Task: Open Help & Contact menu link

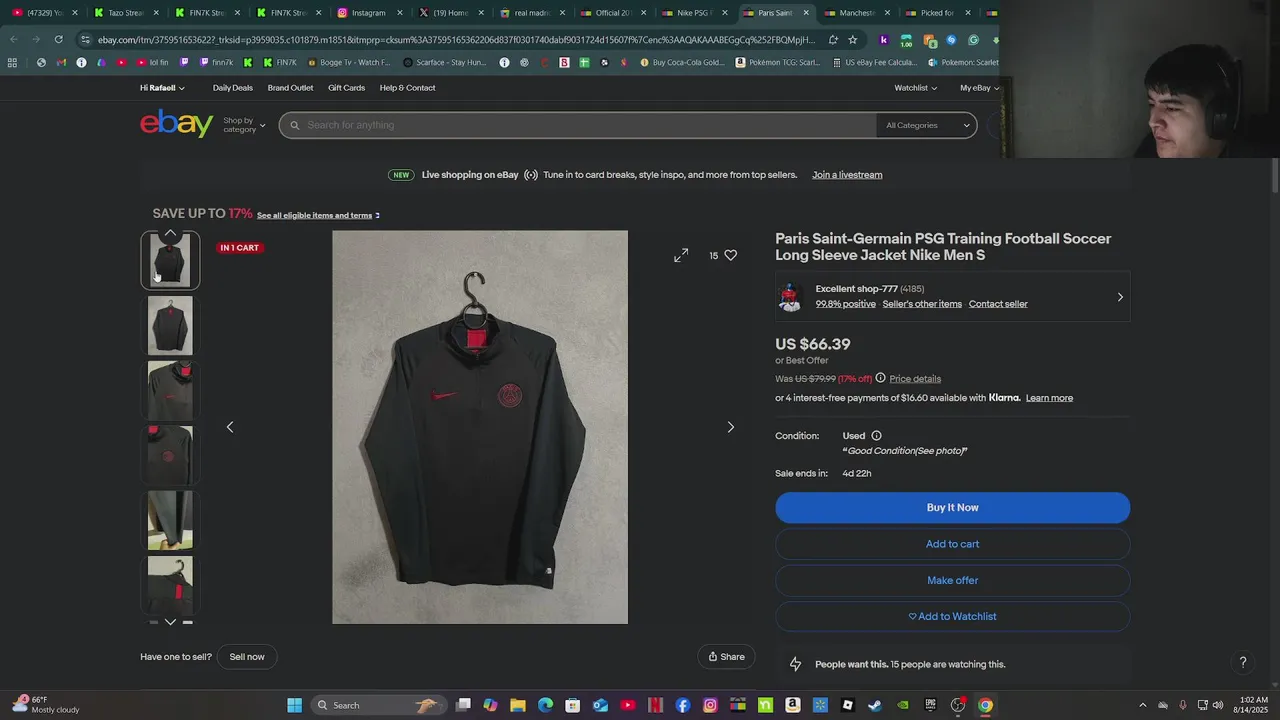Action: click(x=407, y=88)
